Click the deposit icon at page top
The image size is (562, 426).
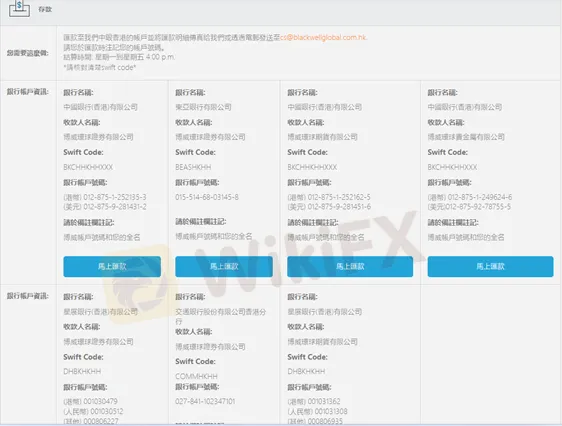pyautogui.click(x=19, y=9)
